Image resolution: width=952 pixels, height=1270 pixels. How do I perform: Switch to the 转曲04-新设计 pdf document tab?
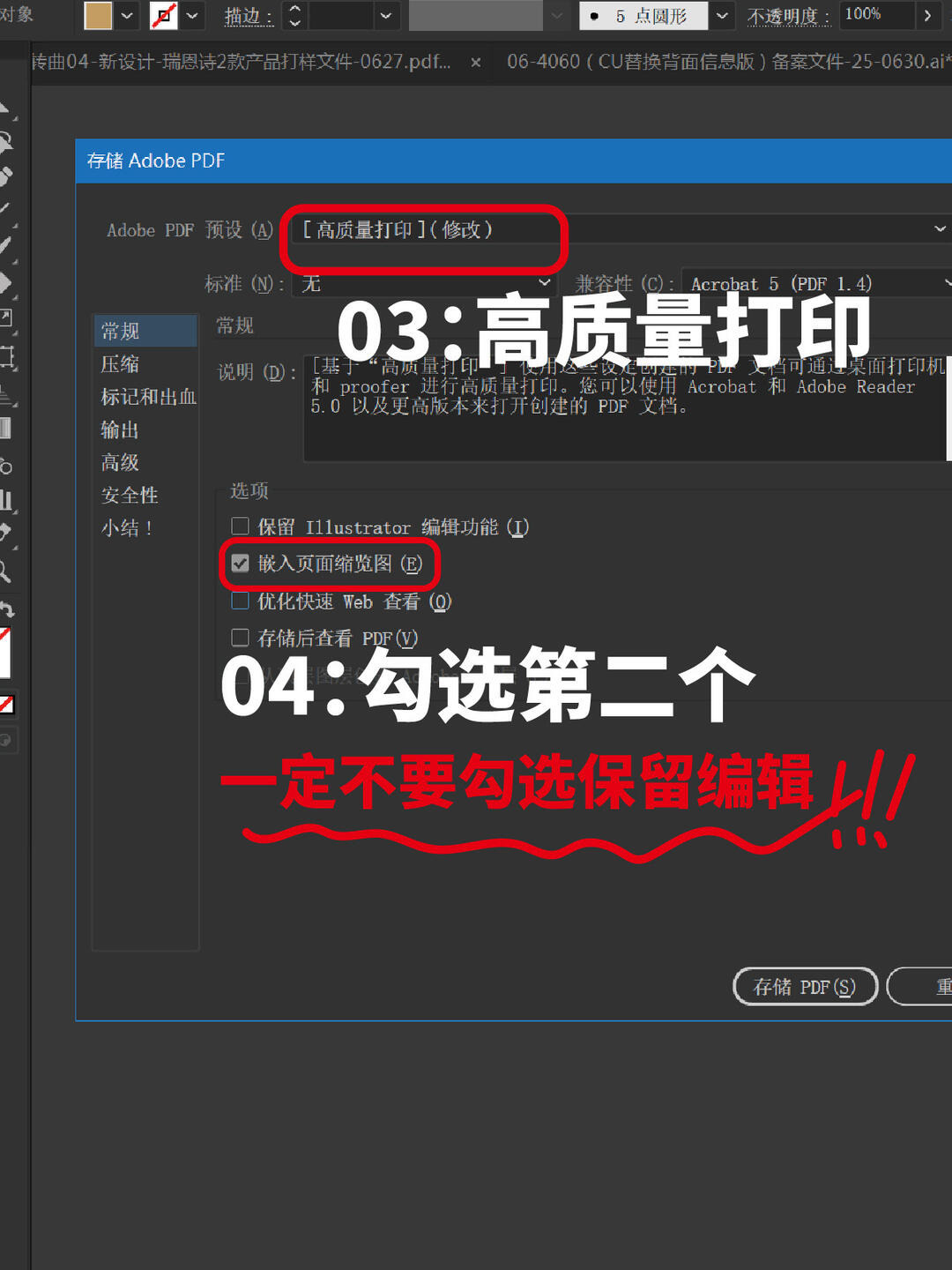point(242,62)
